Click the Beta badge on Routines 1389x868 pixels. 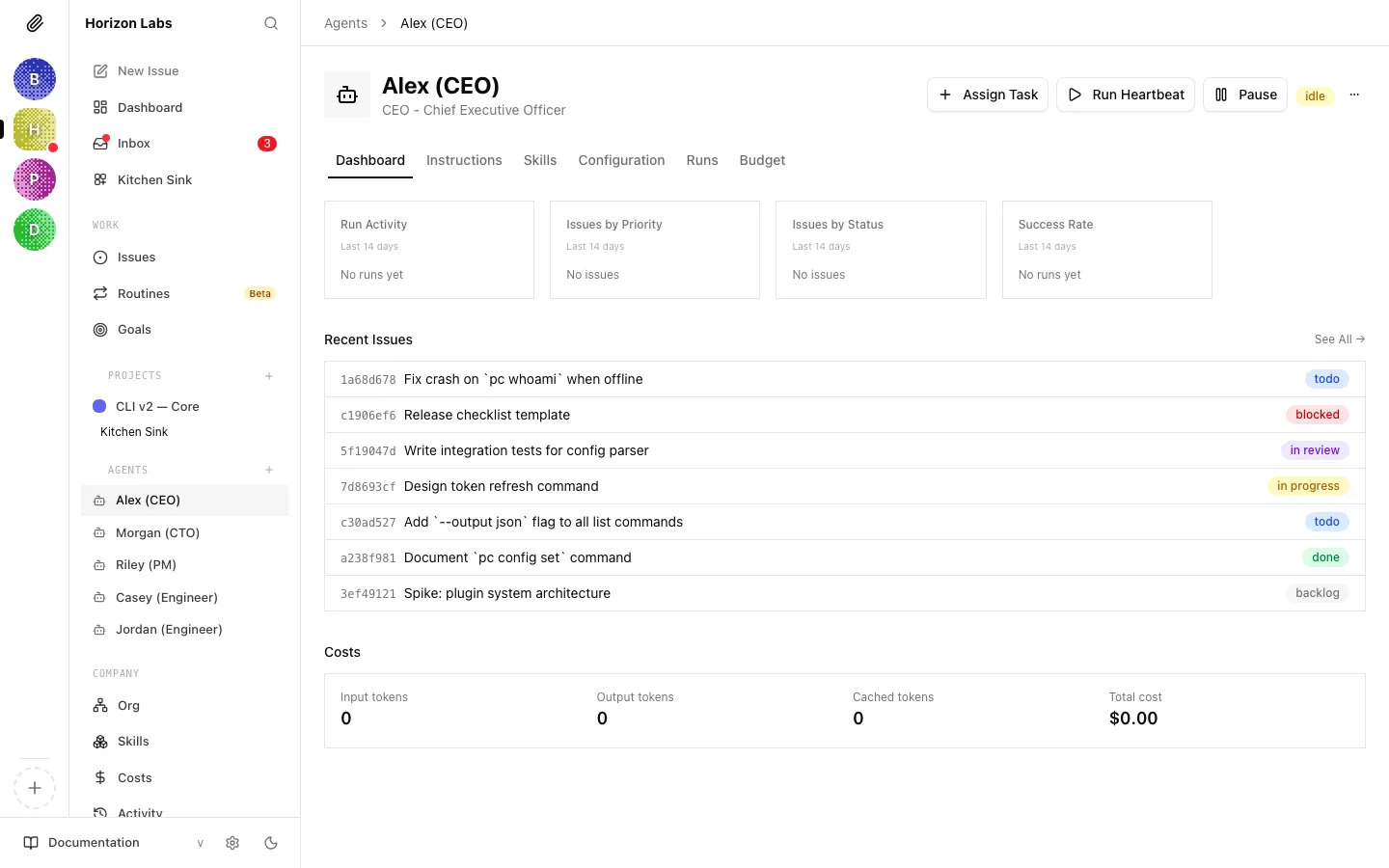(x=260, y=293)
